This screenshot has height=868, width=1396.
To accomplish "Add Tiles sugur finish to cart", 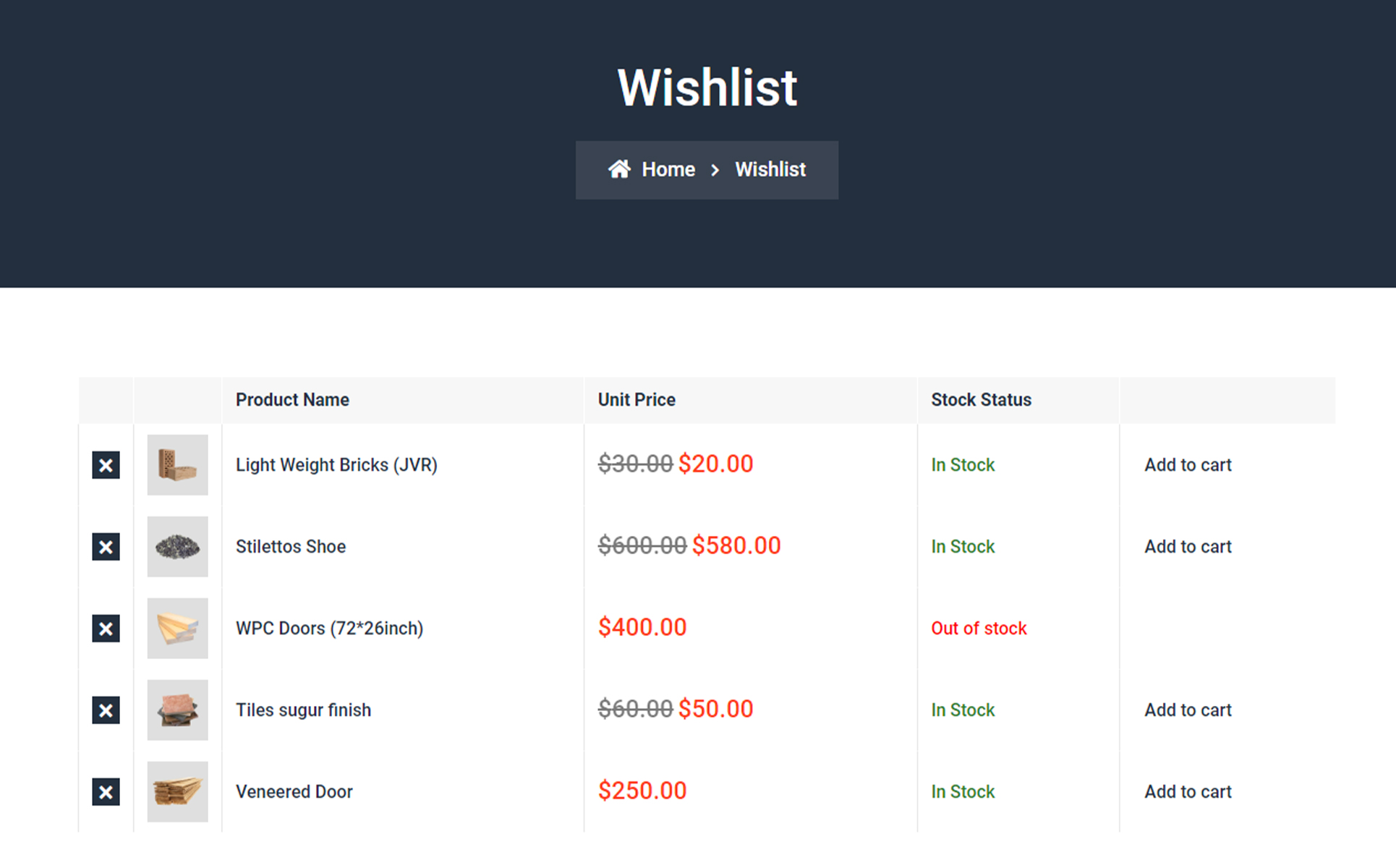I will (x=1187, y=710).
